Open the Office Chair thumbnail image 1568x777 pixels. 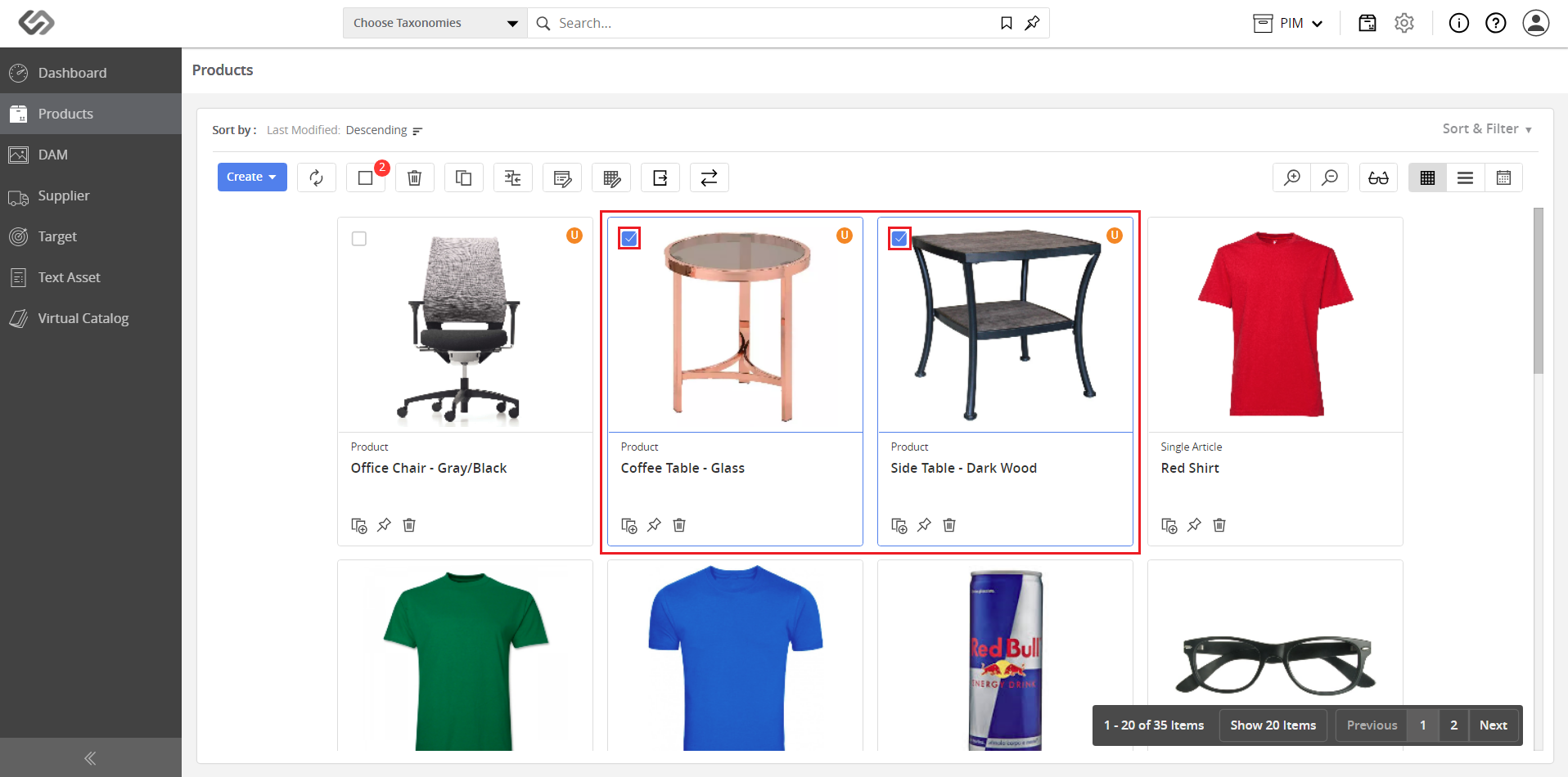[465, 326]
